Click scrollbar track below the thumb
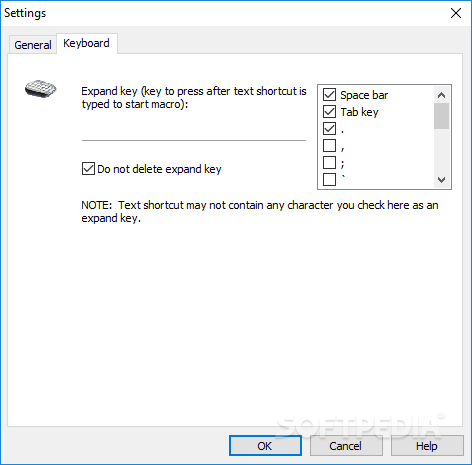This screenshot has width=472, height=465. coord(441,150)
